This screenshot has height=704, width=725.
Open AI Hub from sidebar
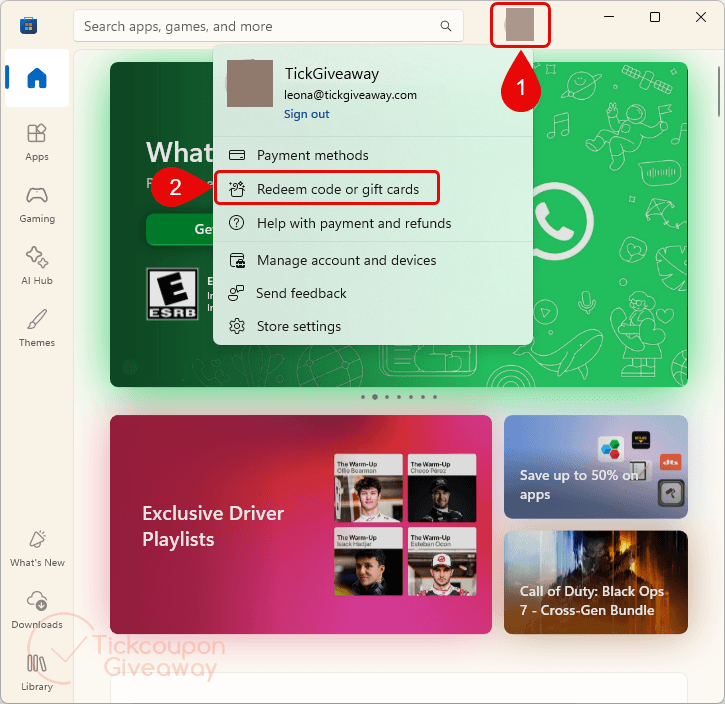37,266
